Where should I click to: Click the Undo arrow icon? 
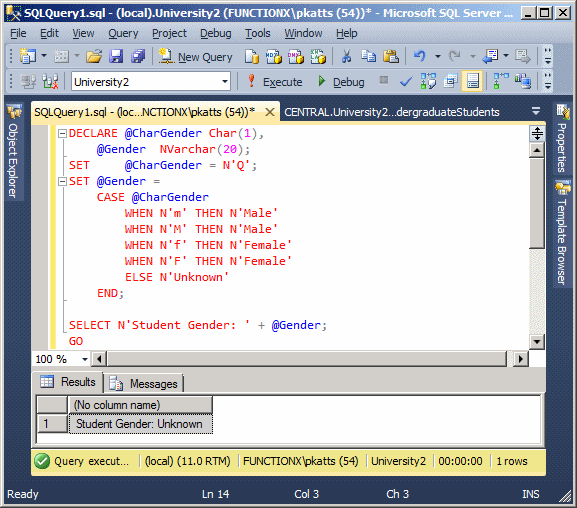(x=420, y=56)
